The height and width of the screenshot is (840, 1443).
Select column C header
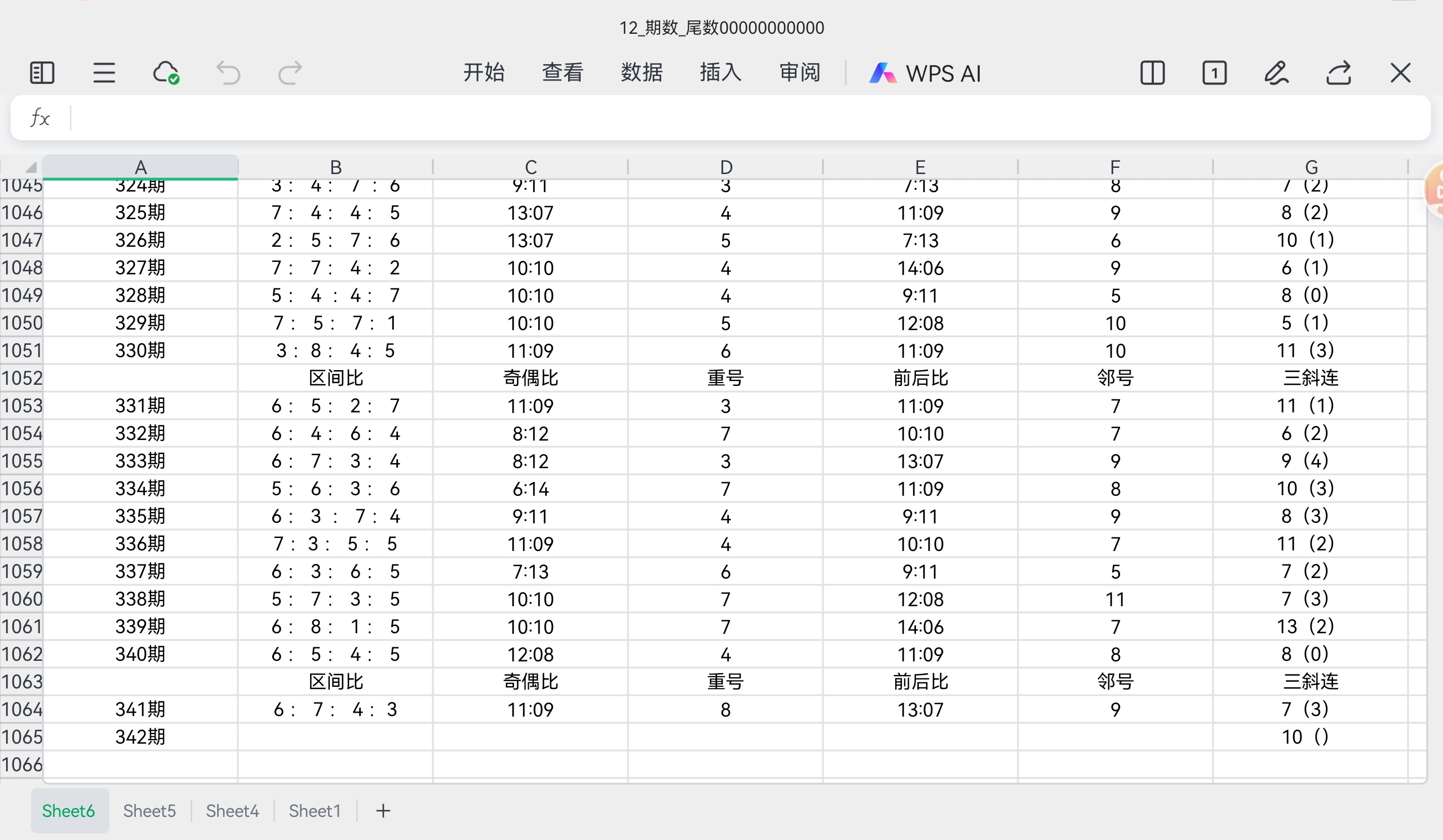[x=530, y=167]
